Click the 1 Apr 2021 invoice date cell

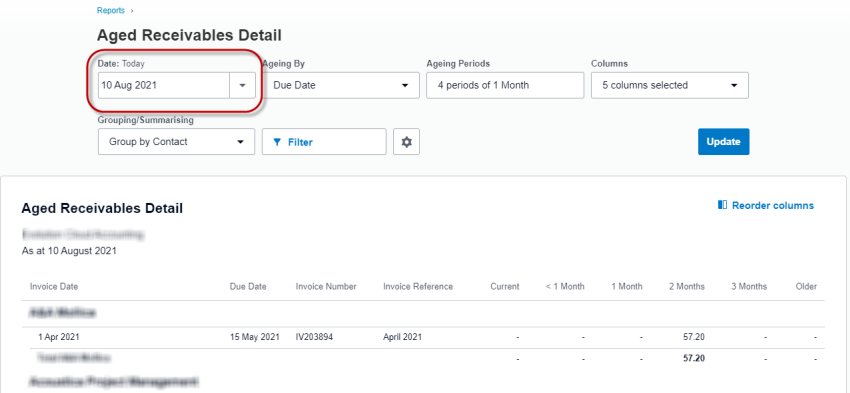point(59,337)
